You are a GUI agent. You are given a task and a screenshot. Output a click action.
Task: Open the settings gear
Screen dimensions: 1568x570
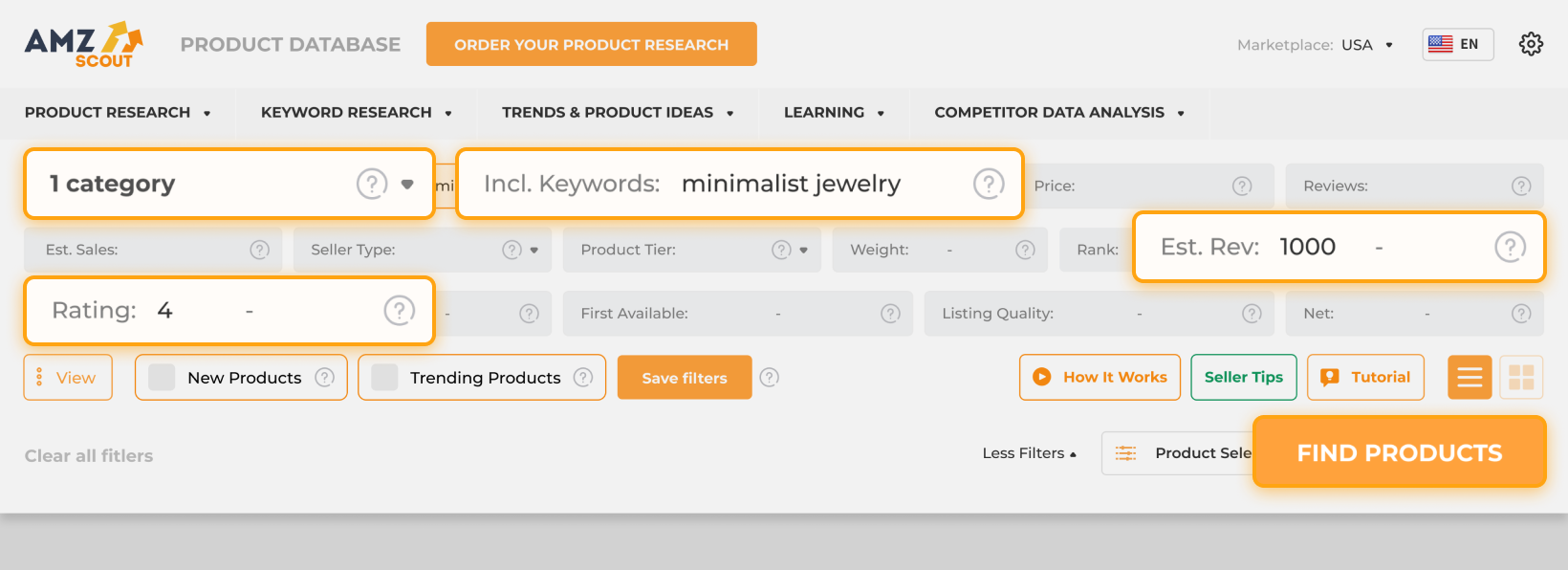tap(1531, 43)
